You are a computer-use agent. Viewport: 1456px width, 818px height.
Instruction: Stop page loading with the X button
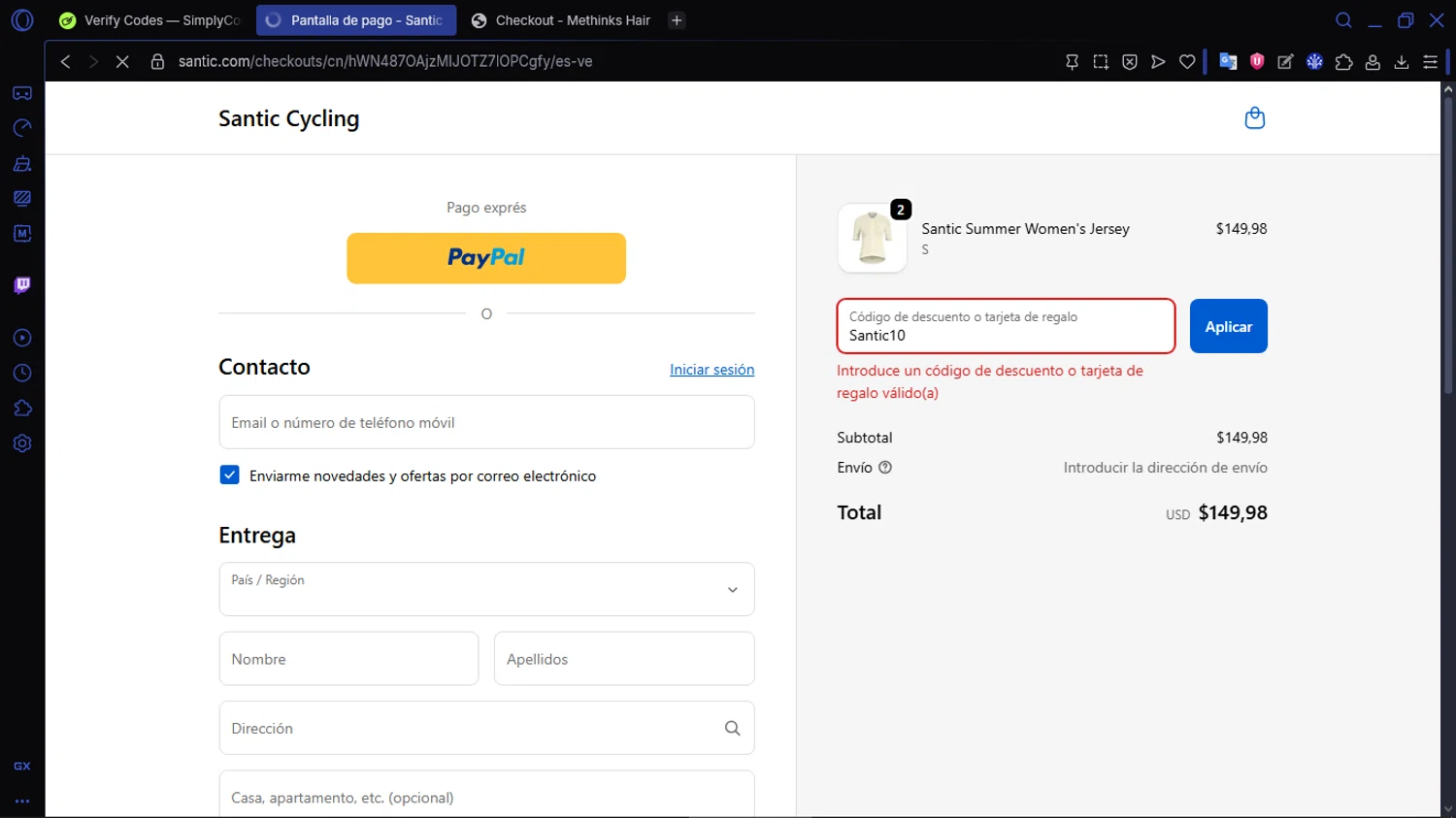tap(122, 61)
